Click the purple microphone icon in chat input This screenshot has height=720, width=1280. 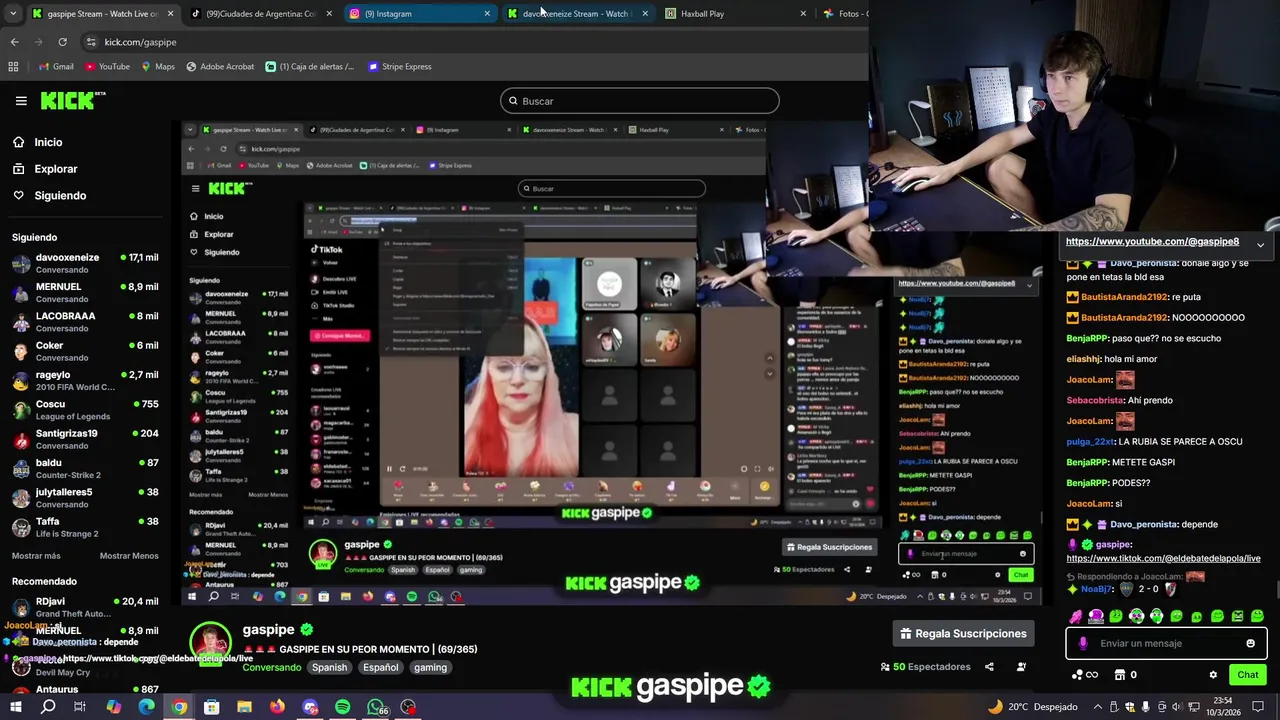click(1083, 643)
